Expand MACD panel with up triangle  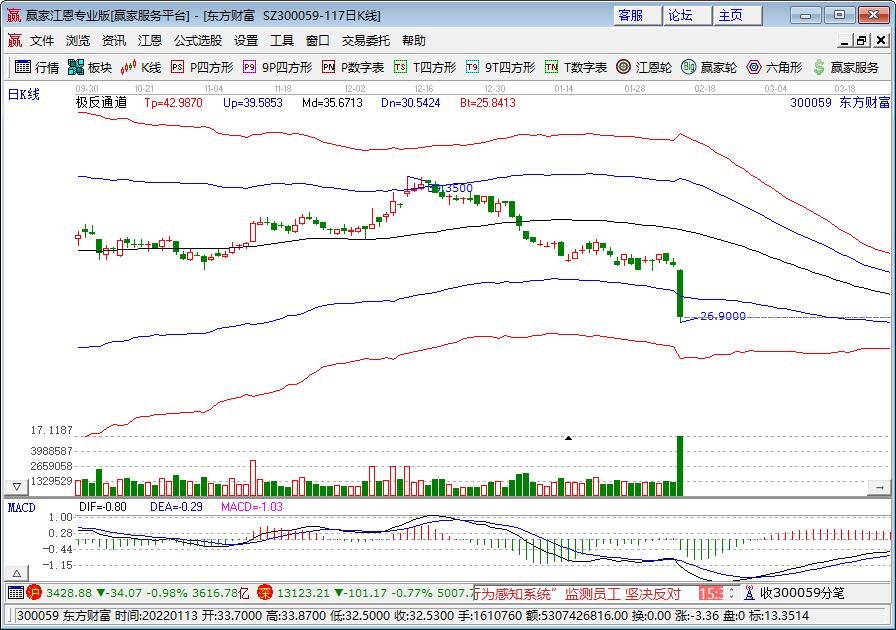[x=17, y=573]
